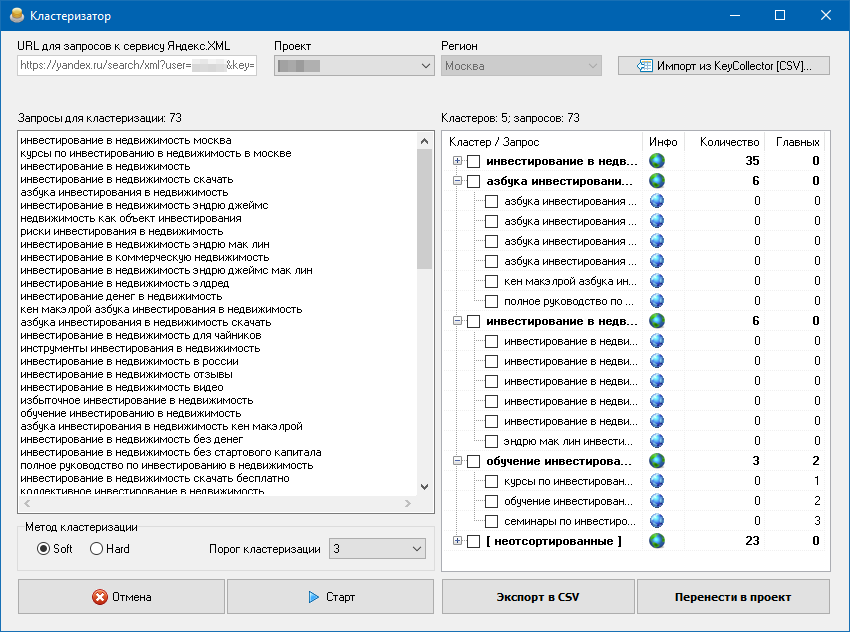The image size is (850, 632).
Task: Click globe icon of обучение инвестирова... cluster
Action: (x=656, y=461)
